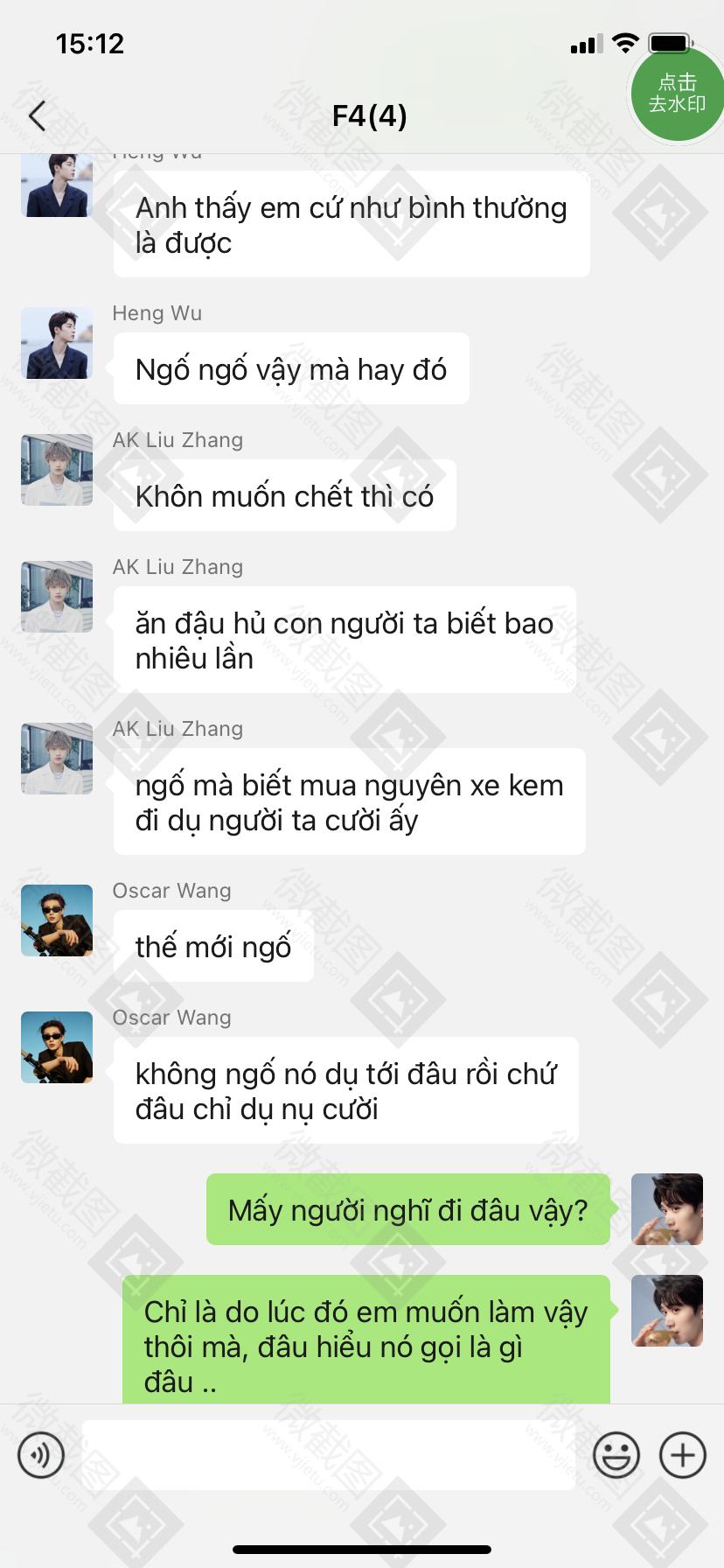Open the plus attachments menu
724x1568 pixels.
[683, 1455]
